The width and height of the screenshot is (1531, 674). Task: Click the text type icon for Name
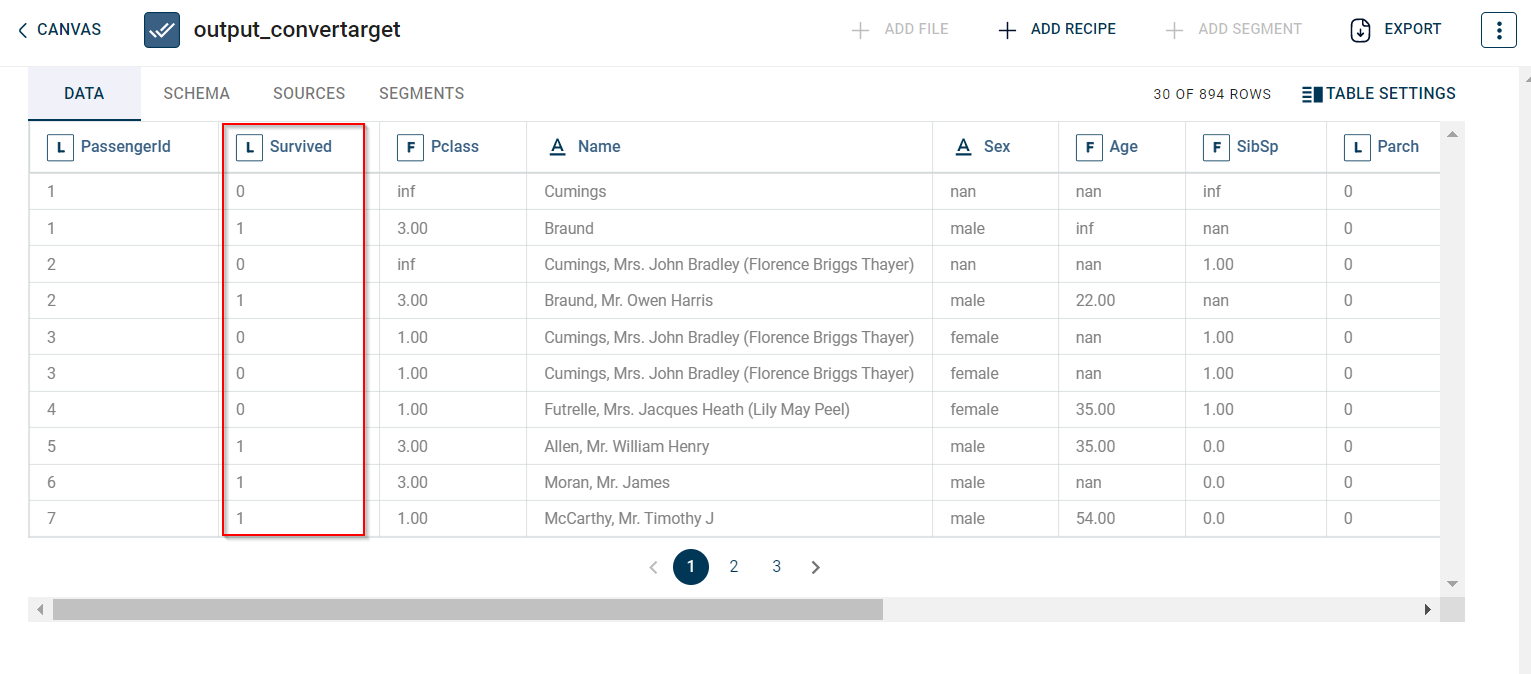click(558, 147)
